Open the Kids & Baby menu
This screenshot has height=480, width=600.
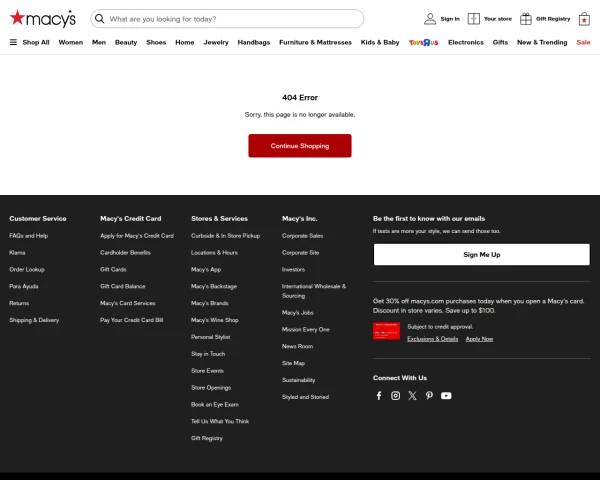[380, 42]
